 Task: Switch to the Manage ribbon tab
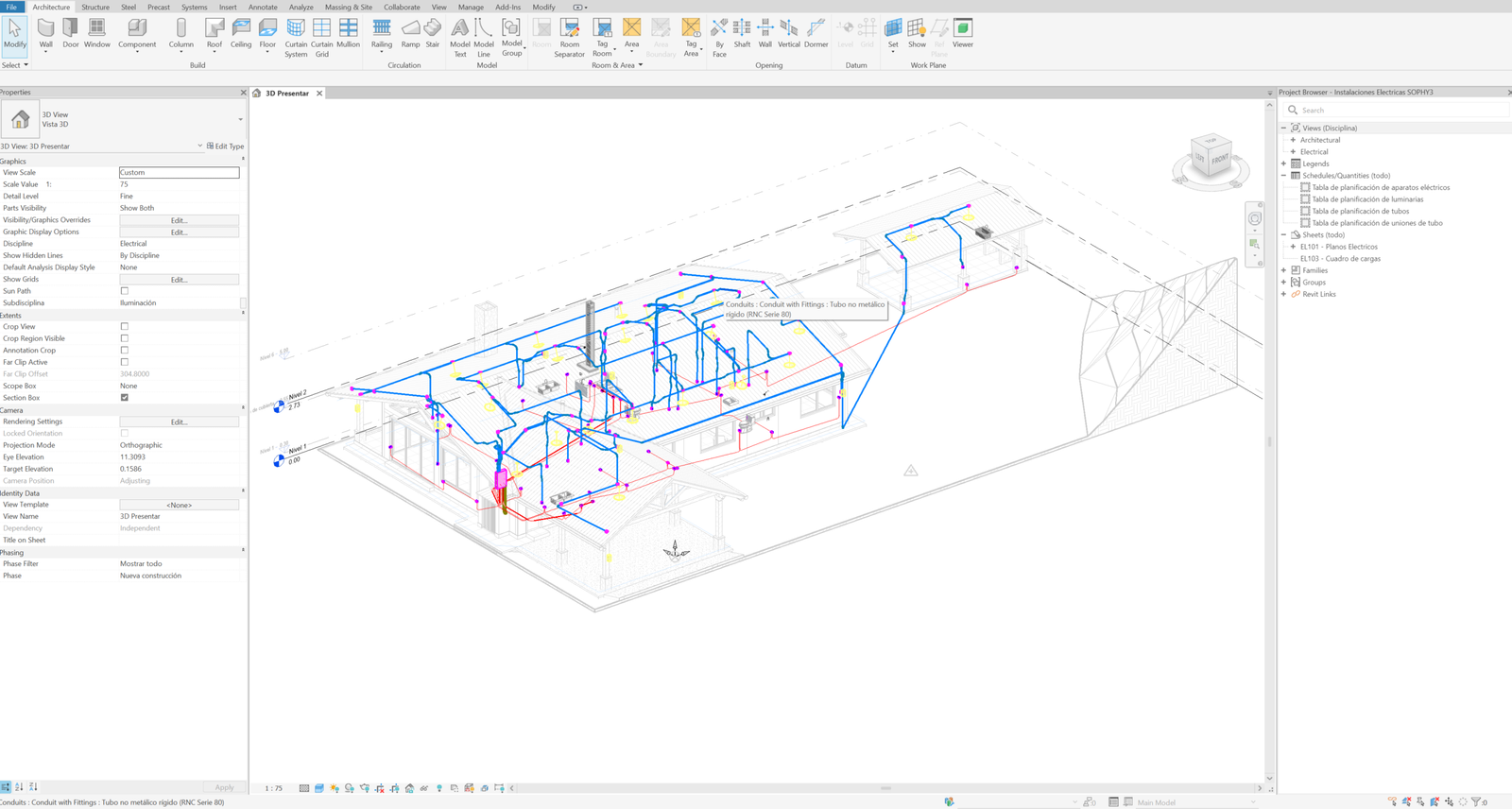pyautogui.click(x=471, y=7)
